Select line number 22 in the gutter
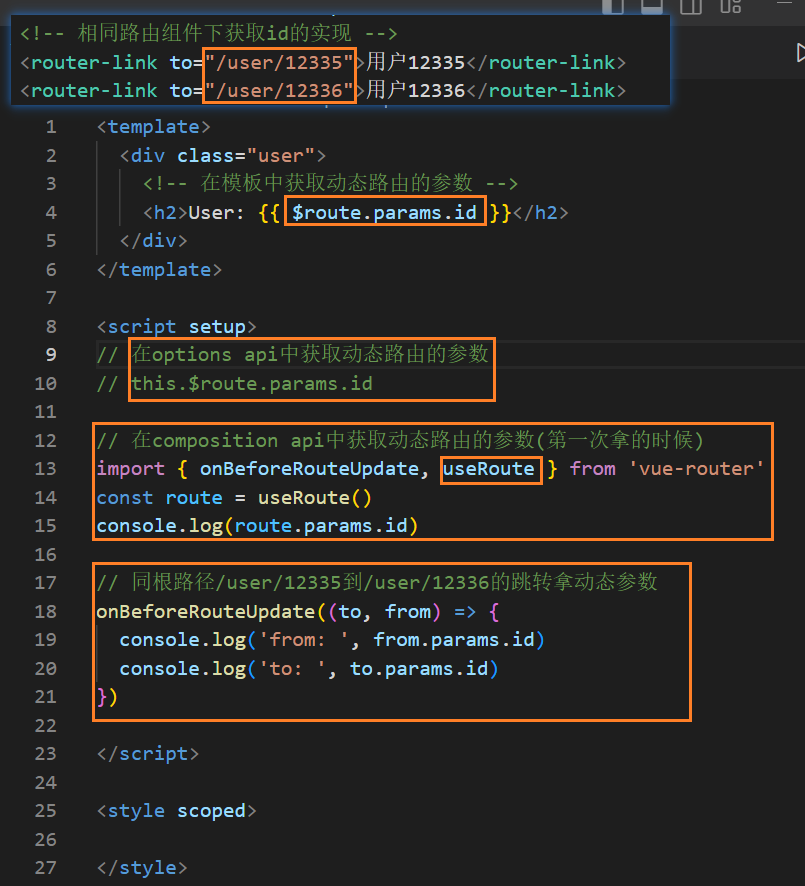Viewport: 805px width, 886px height. tap(45, 726)
